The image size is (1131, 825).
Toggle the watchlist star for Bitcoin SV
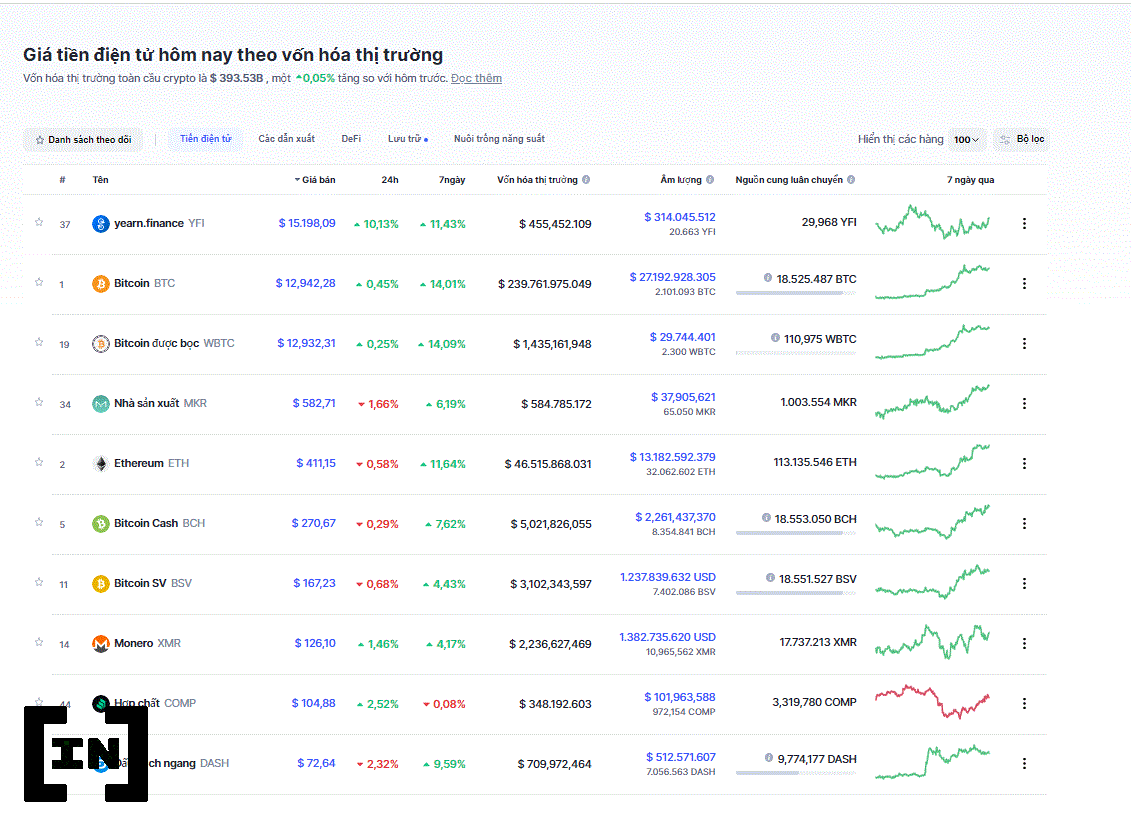[x=39, y=582]
